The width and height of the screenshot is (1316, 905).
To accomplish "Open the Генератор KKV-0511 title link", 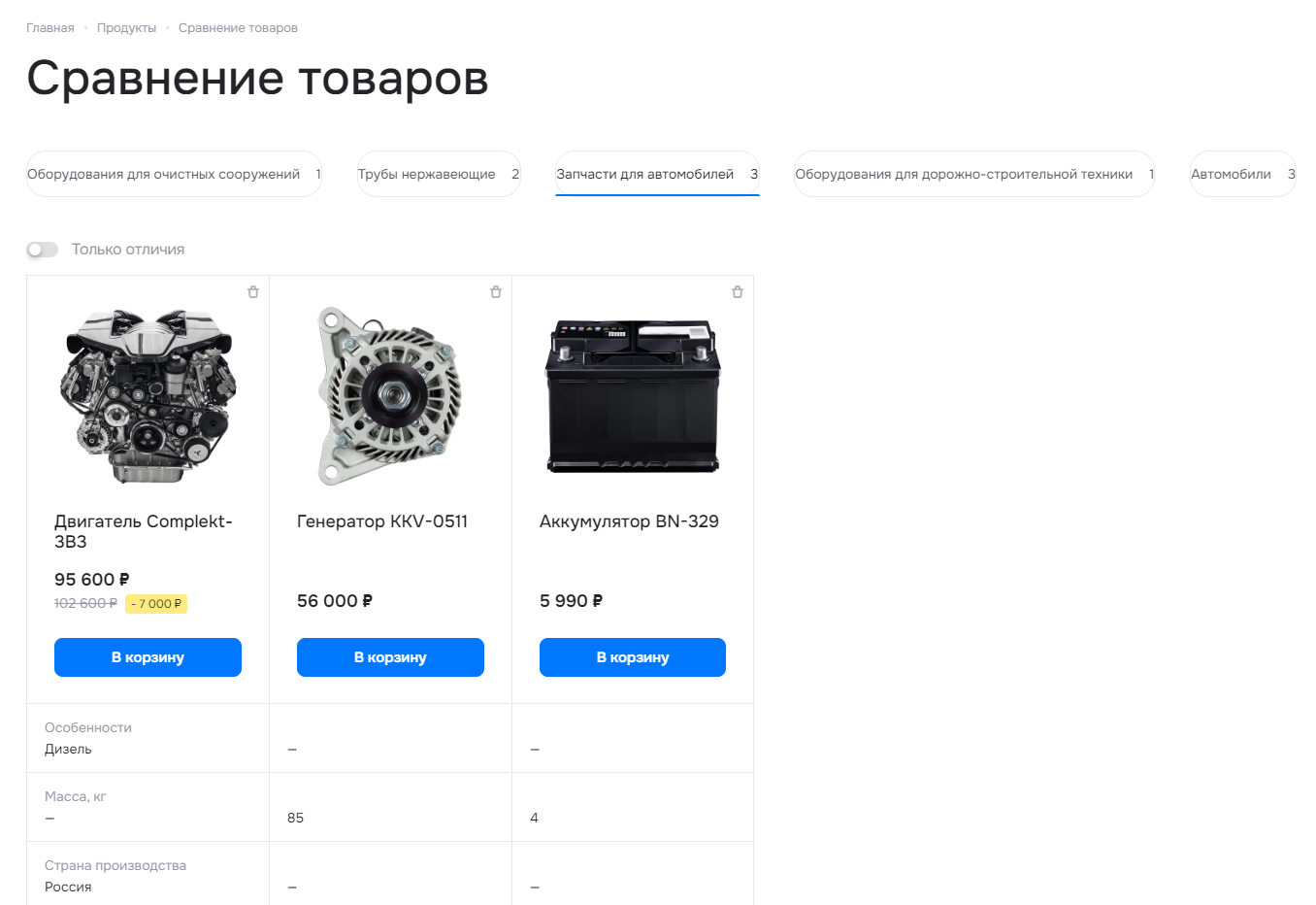I will (382, 521).
